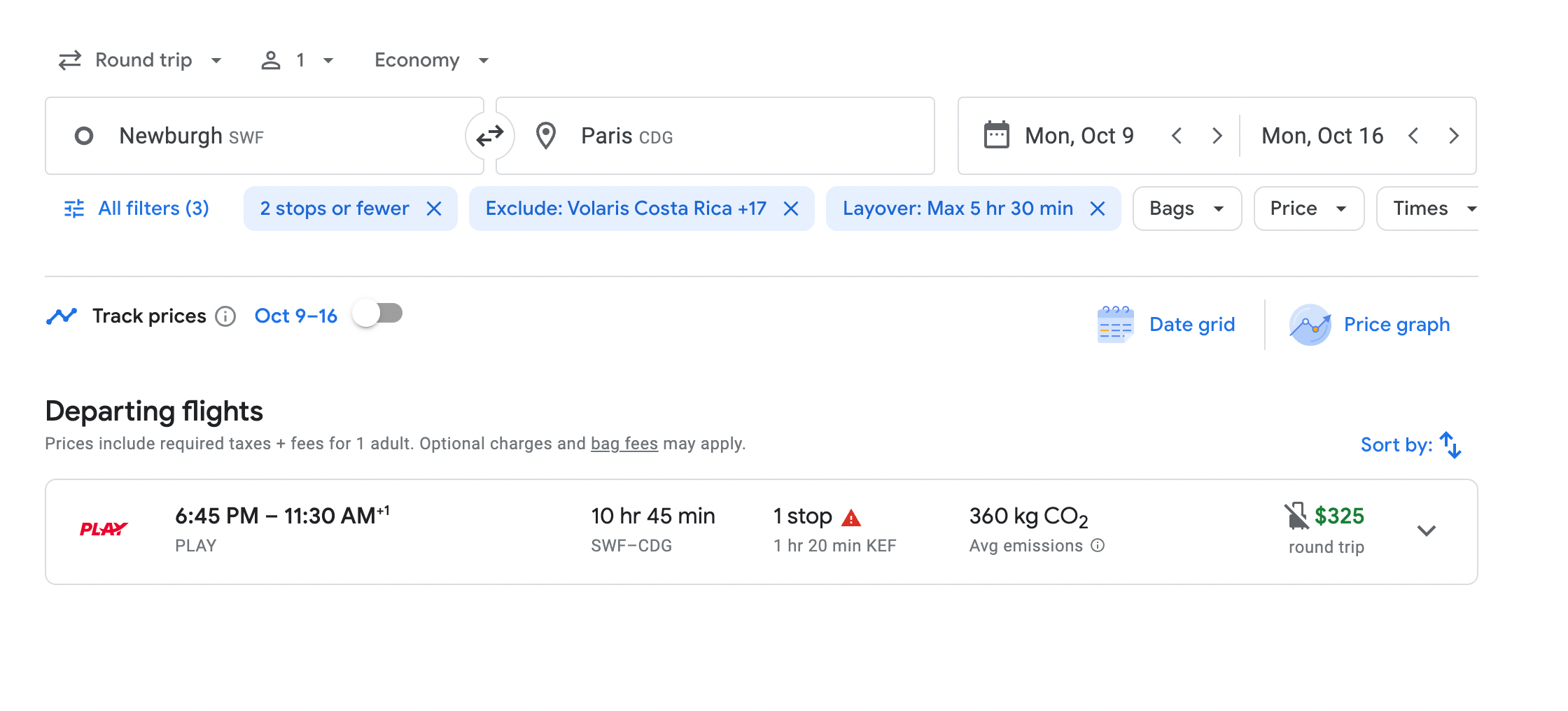1568x711 pixels.
Task: Open the Price graph
Action: pos(1370,325)
